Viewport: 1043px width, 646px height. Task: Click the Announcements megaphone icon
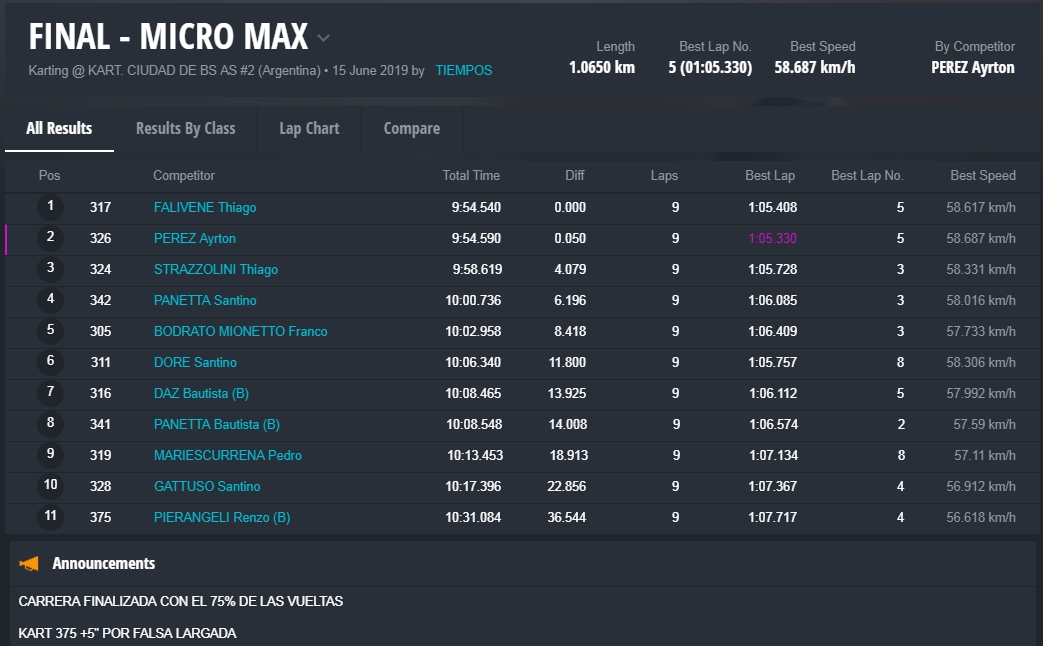click(x=30, y=564)
